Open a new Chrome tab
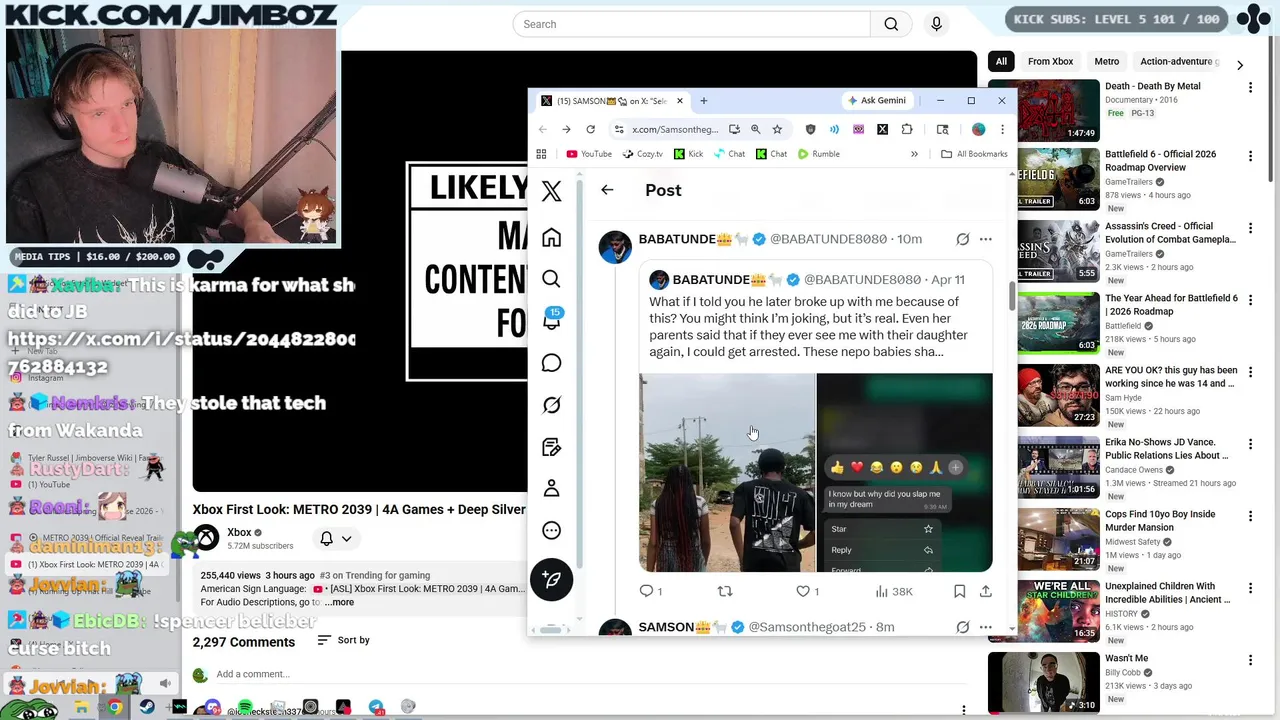Screen dimensions: 1280x720 (703, 101)
